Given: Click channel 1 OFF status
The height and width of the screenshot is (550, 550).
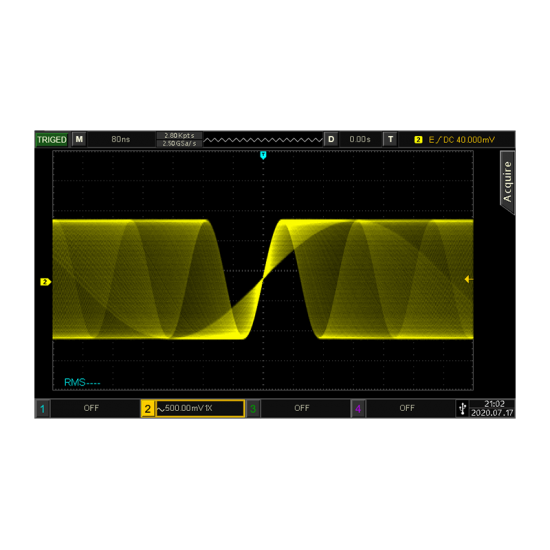Looking at the screenshot, I should 91,408.
